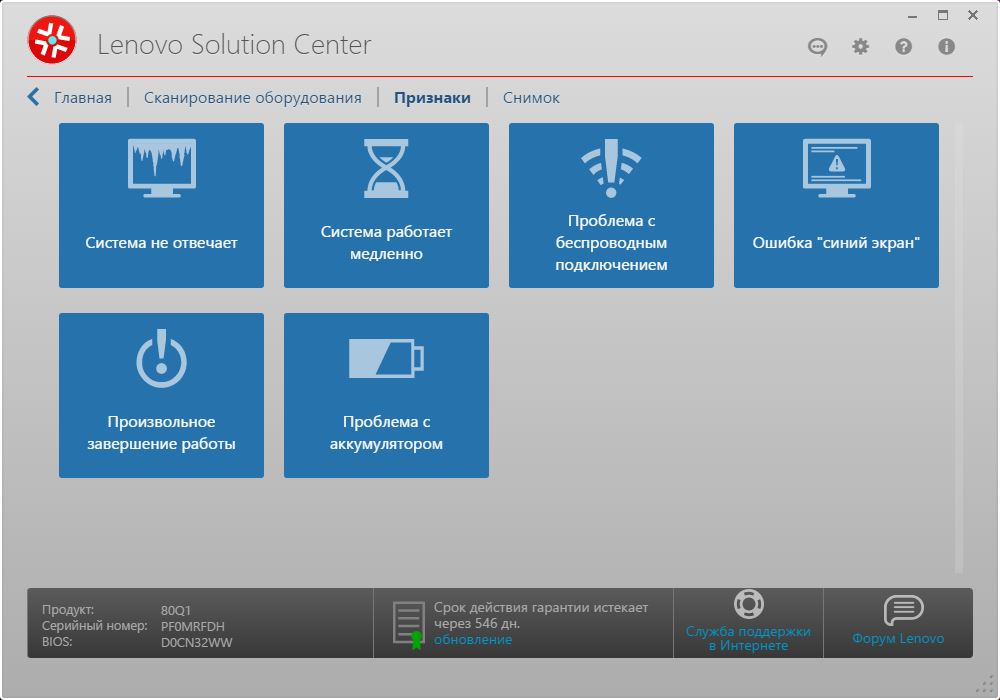
Task: Maximize the Lenovo Solution Center window
Action: (943, 15)
